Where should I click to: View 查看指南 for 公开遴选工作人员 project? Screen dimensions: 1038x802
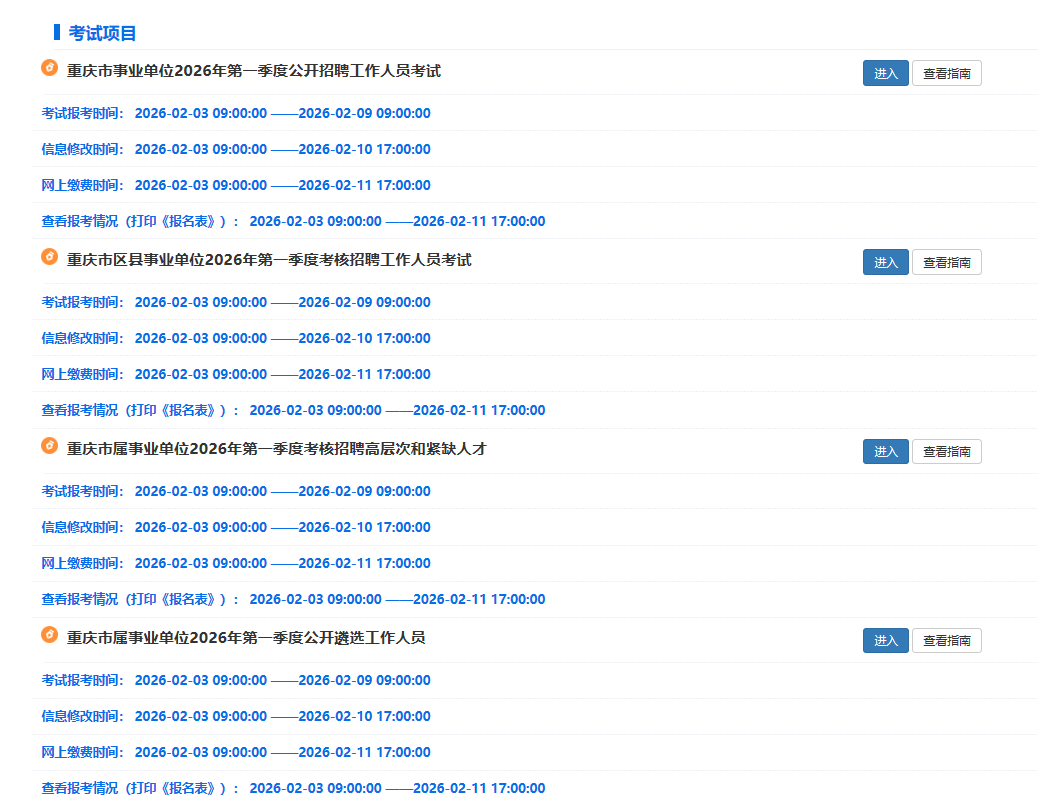[946, 641]
